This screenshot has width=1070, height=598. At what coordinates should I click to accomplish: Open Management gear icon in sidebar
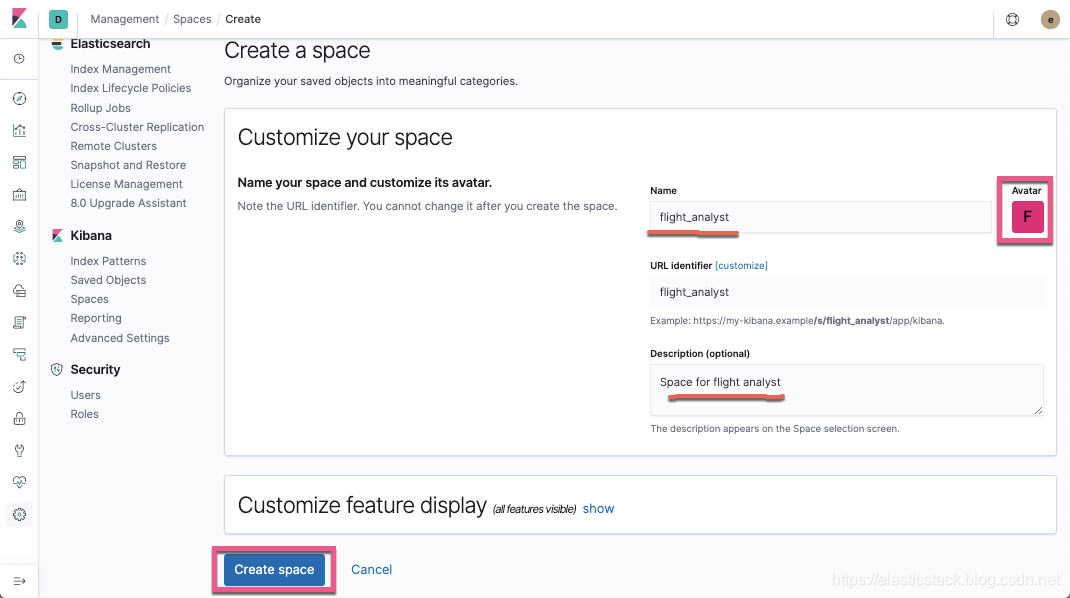[19, 515]
